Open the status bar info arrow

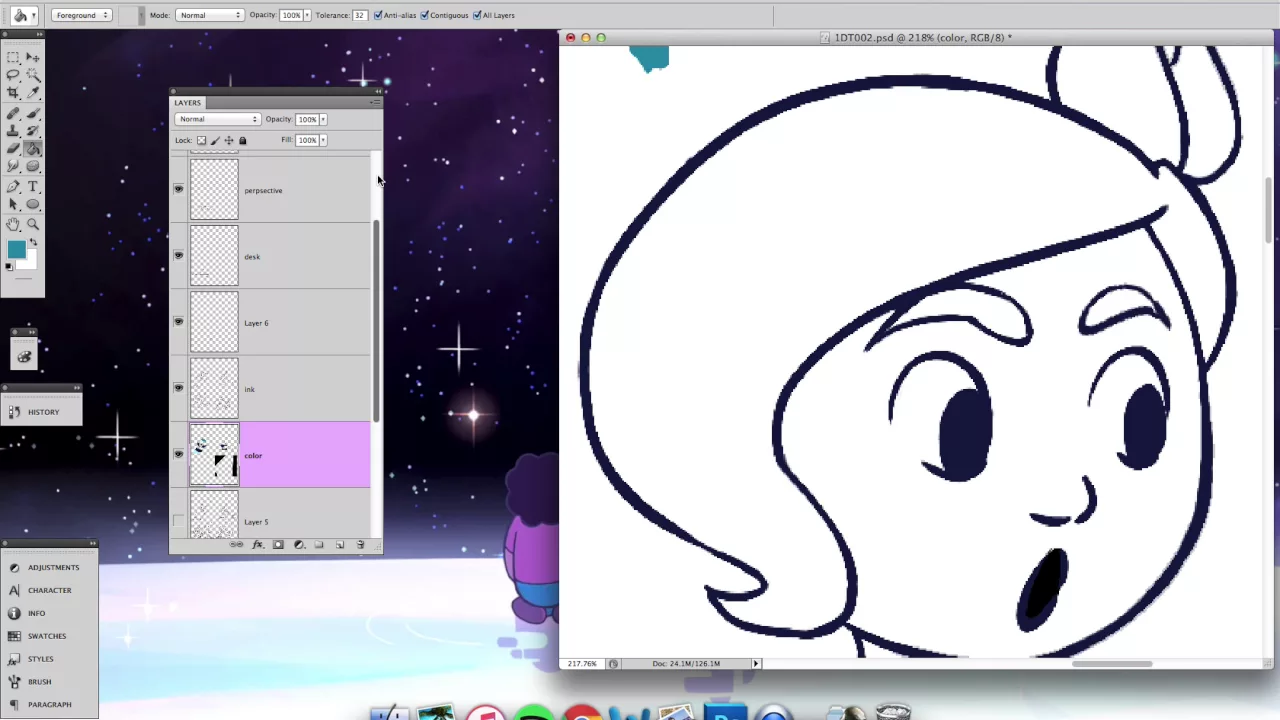click(x=756, y=663)
